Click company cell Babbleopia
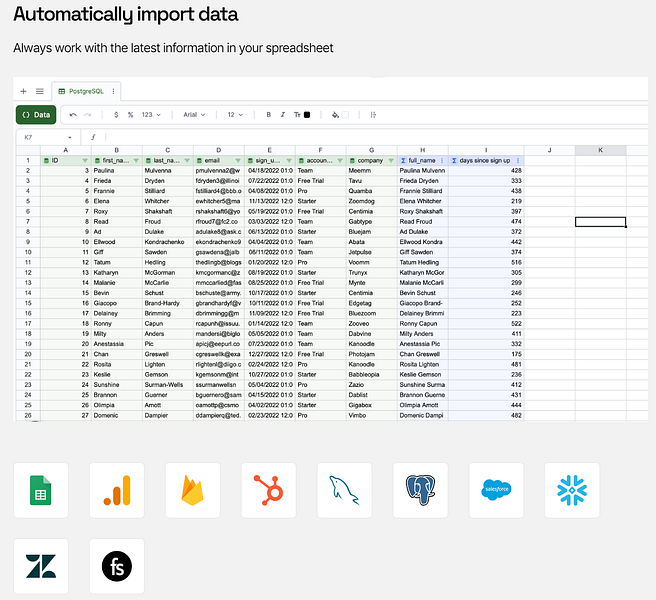The width and height of the screenshot is (656, 600). [372, 374]
